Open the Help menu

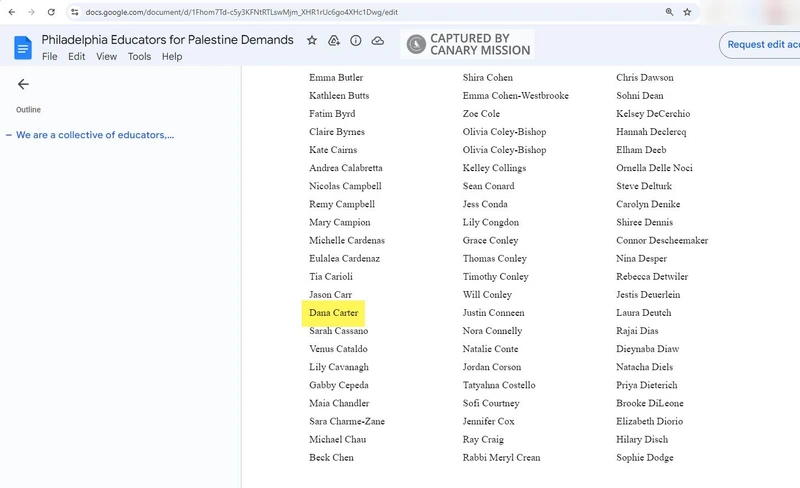tap(172, 57)
